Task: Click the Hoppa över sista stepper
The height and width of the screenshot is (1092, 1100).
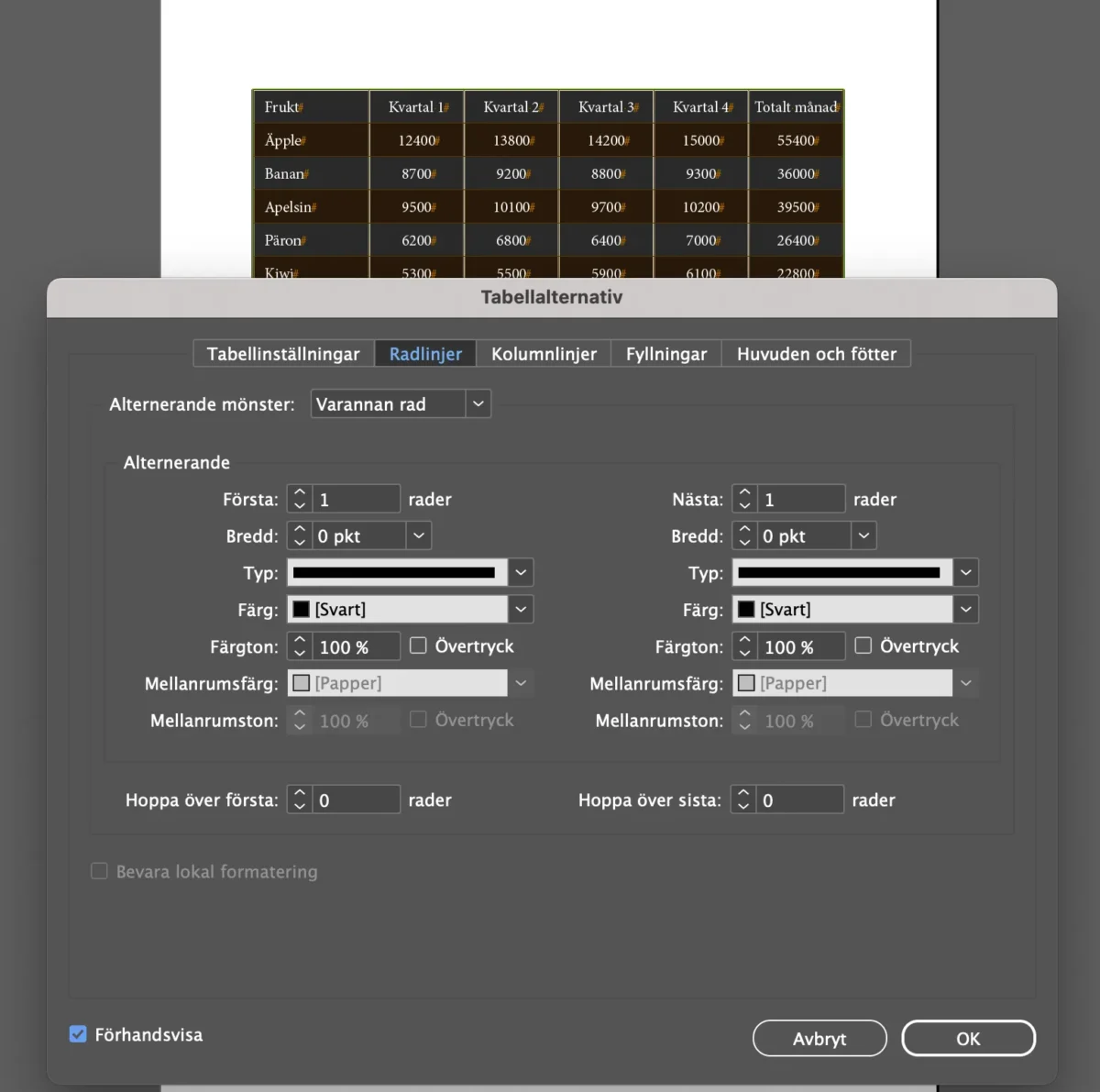Action: 743,800
